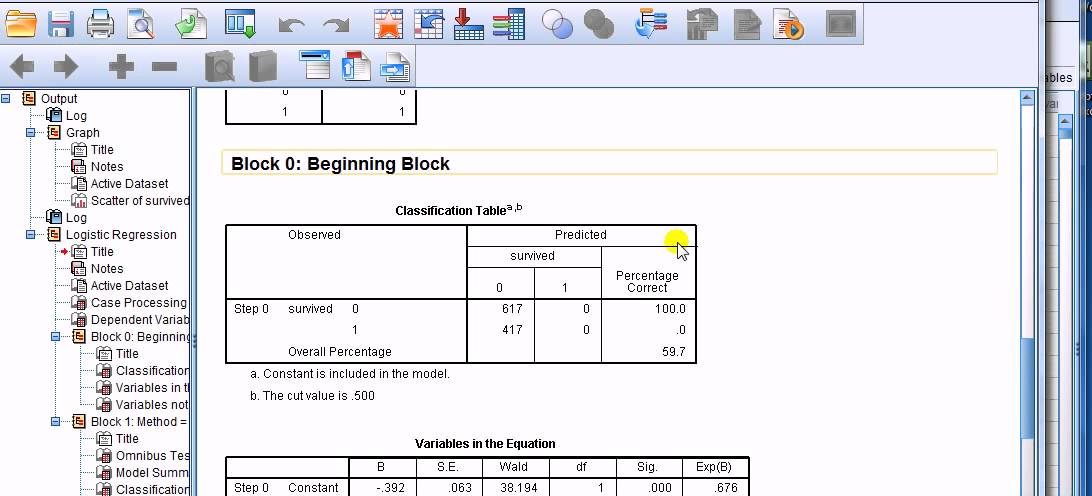Select the Title item marked with red arrow

pyautogui.click(x=102, y=251)
